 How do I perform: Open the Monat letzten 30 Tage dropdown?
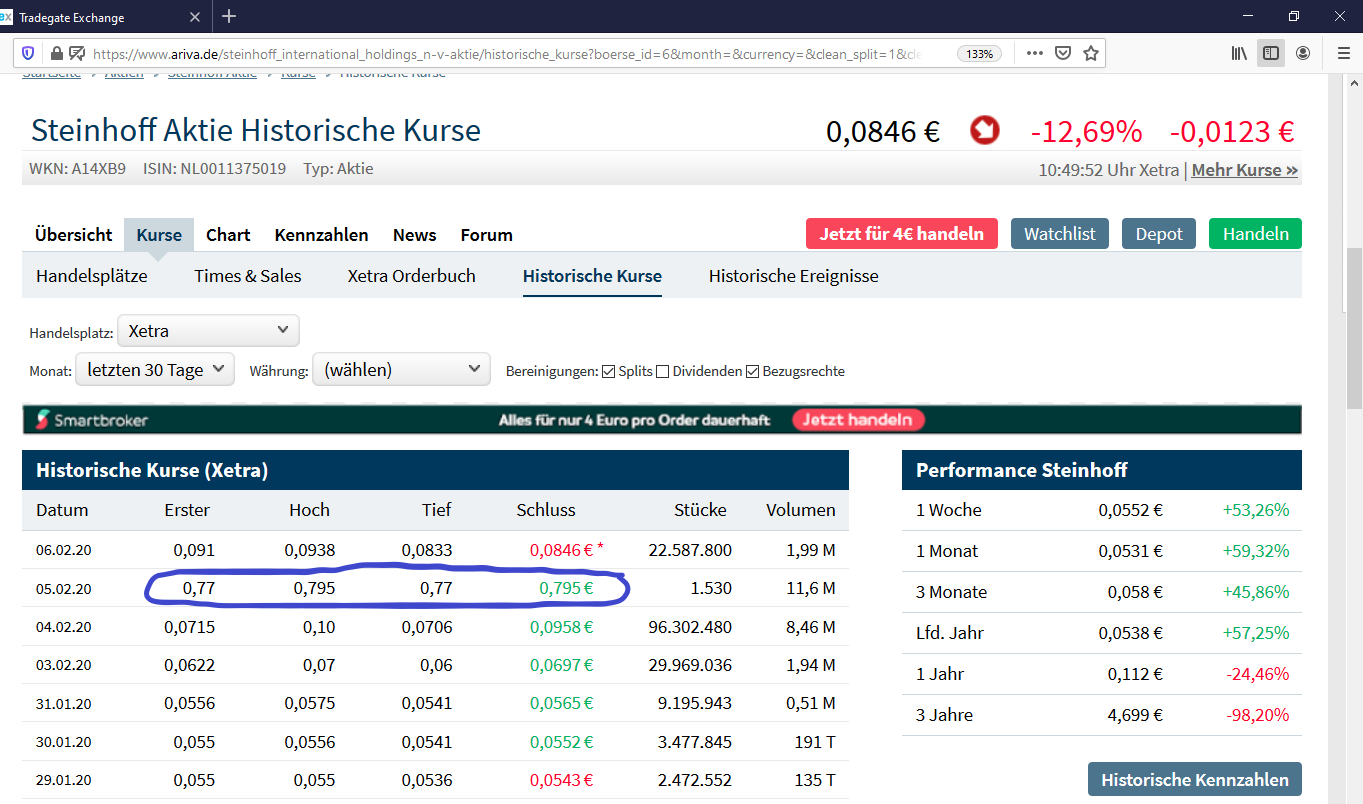[155, 370]
